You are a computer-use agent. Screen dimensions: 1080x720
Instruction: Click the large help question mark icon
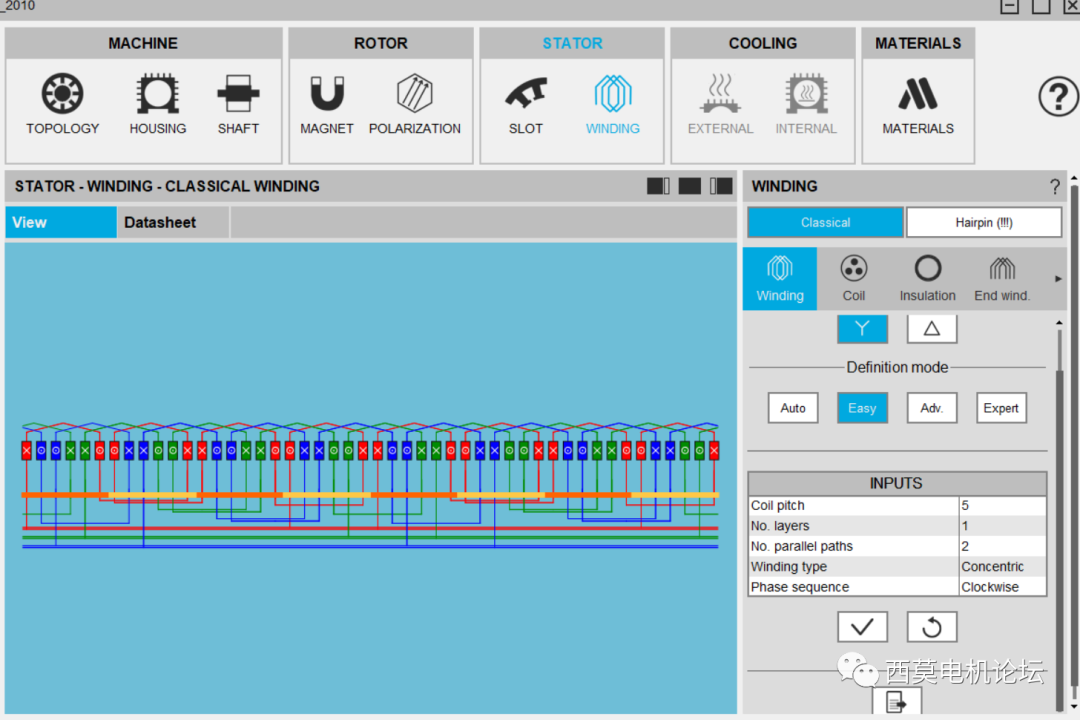point(1058,97)
